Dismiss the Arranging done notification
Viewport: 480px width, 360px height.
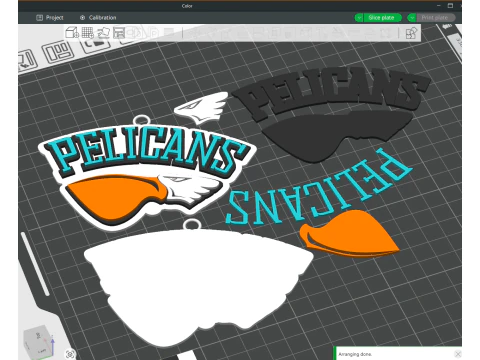click(x=458, y=354)
